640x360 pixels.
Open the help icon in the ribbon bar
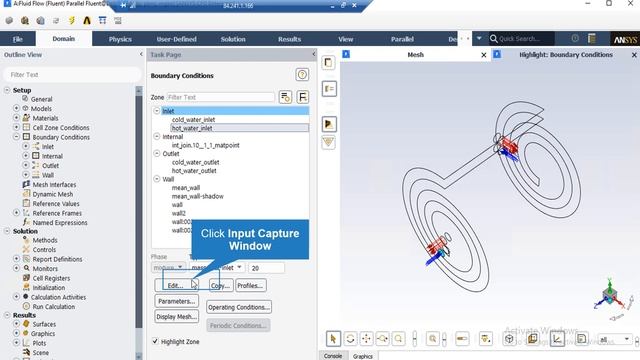pyautogui.click(x=575, y=38)
